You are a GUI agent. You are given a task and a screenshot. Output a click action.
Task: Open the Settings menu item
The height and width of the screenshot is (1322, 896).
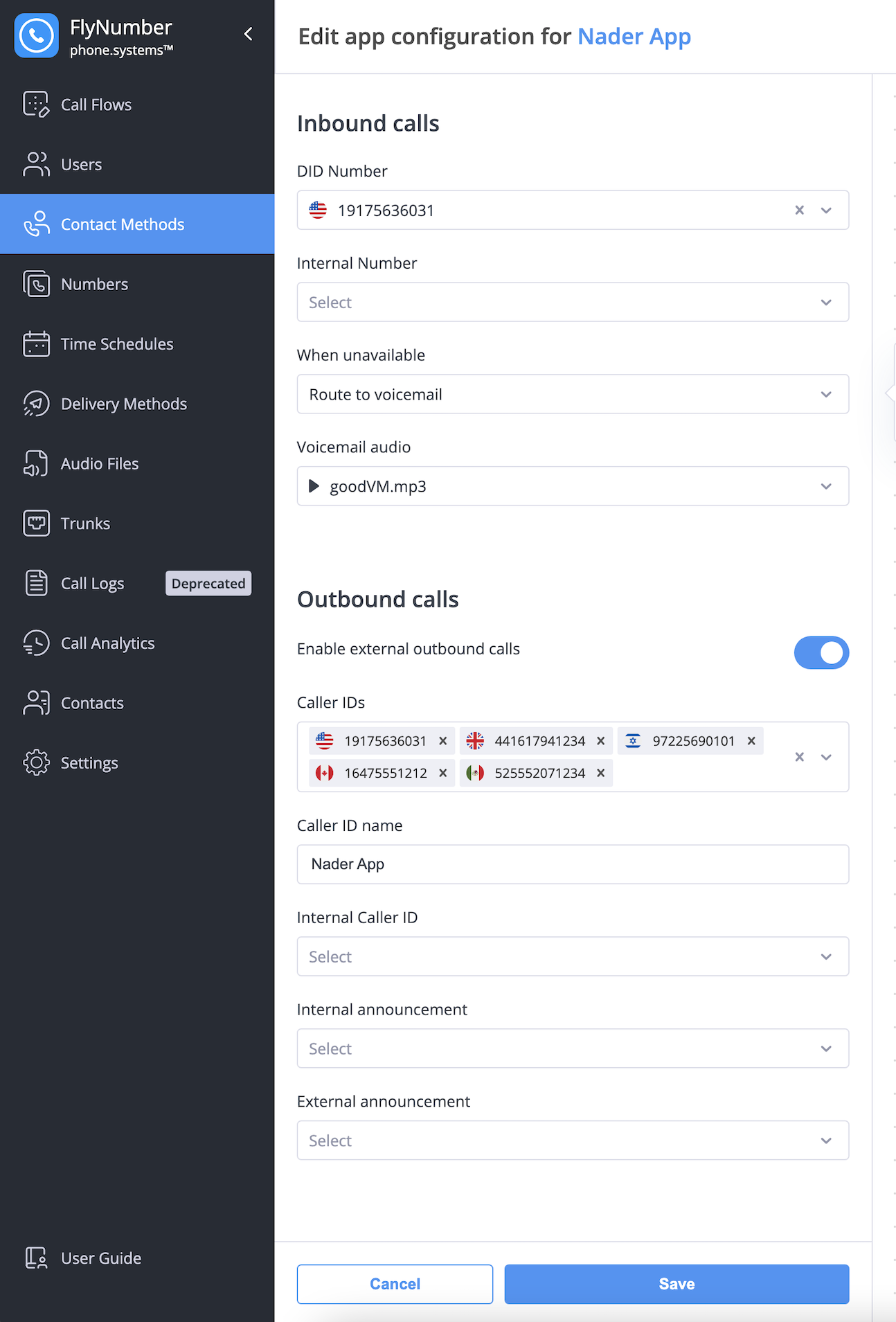click(137, 762)
